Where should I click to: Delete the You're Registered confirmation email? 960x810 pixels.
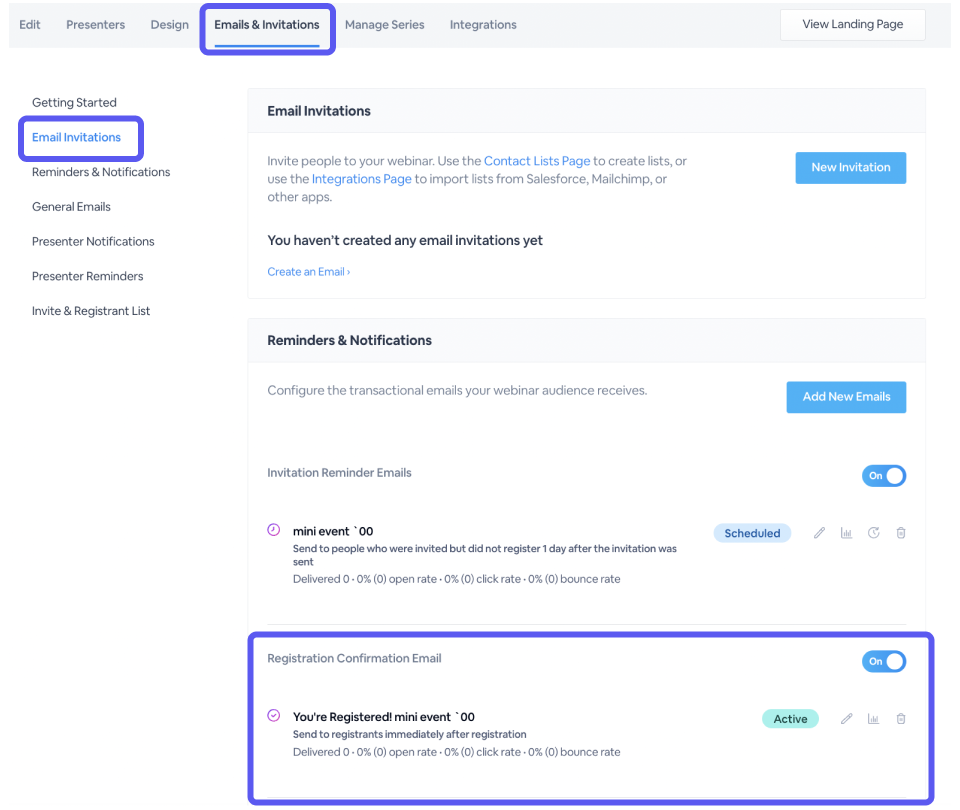point(901,719)
